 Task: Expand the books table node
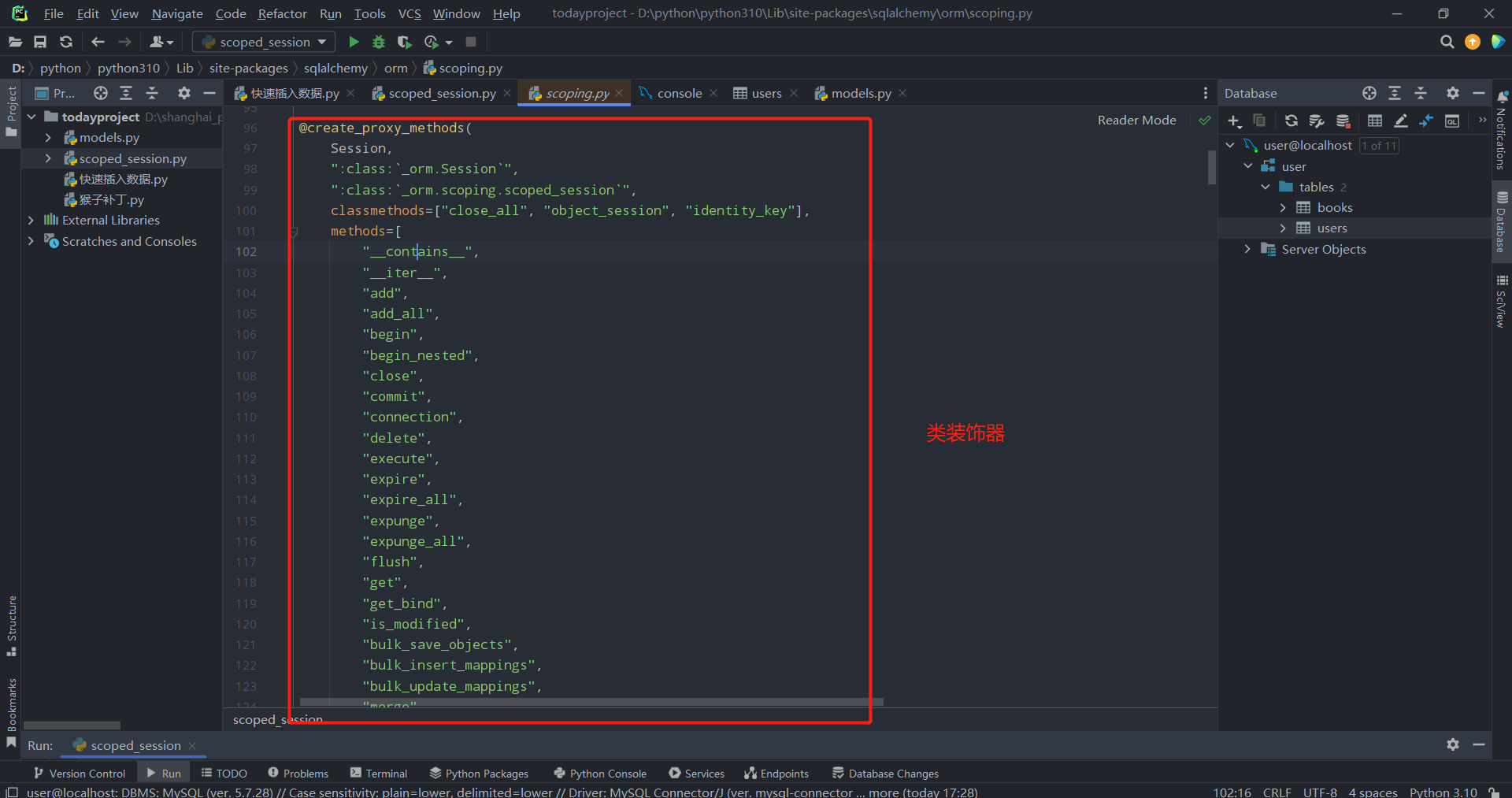(x=1283, y=207)
